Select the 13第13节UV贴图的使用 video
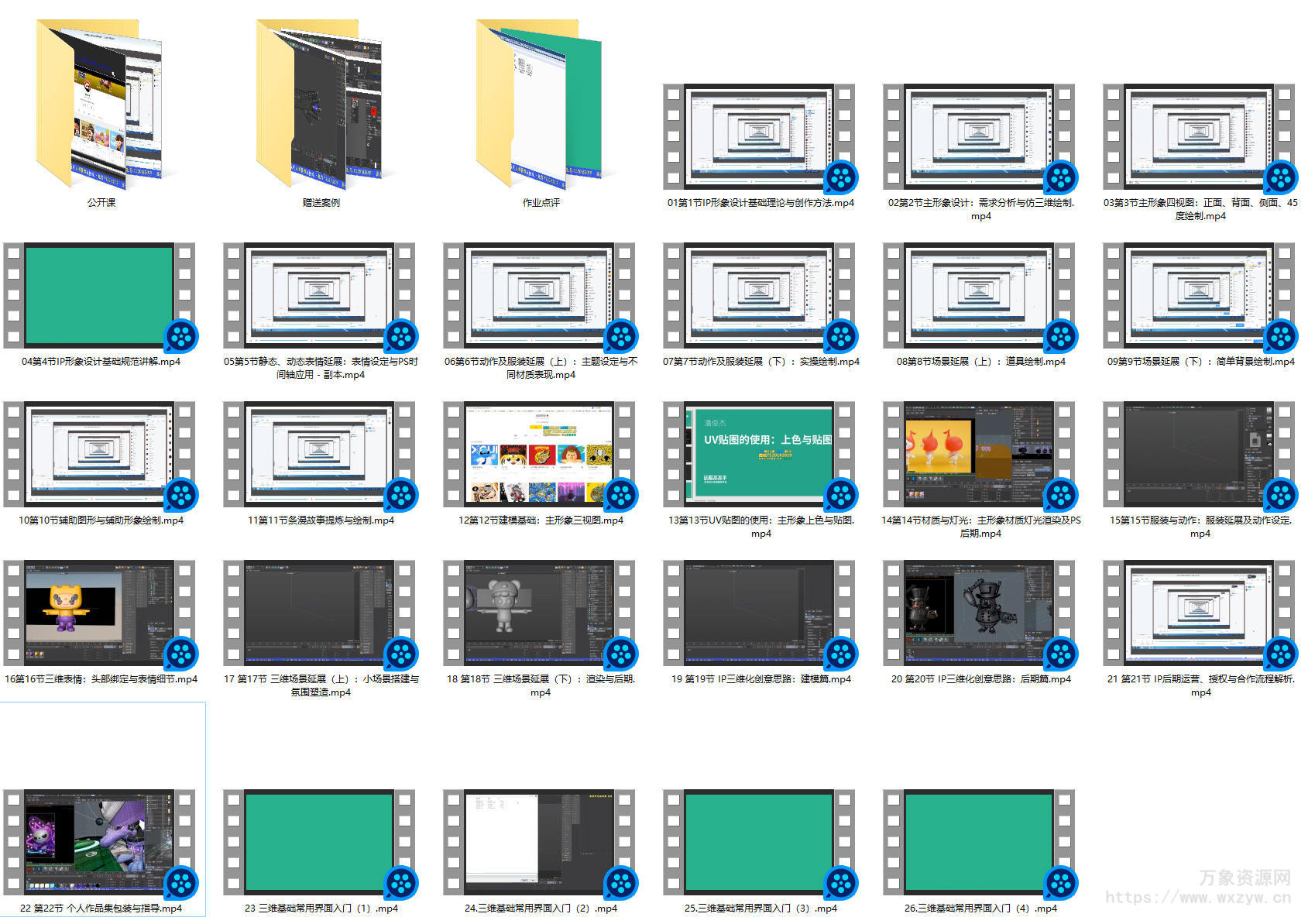Image resolution: width=1315 pixels, height=924 pixels. [759, 455]
